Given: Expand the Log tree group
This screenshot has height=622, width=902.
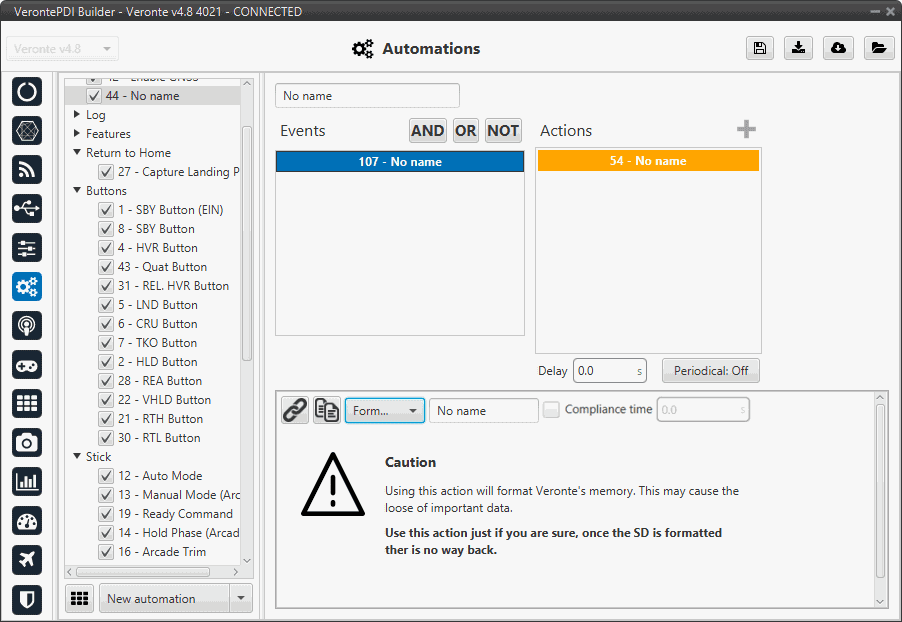Looking at the screenshot, I should pos(77,115).
